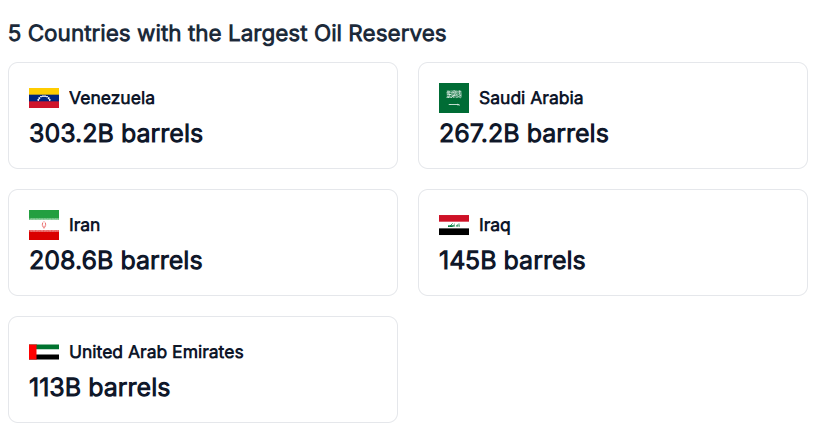Click the Iraq flag icon
The width and height of the screenshot is (837, 444).
coord(454,225)
